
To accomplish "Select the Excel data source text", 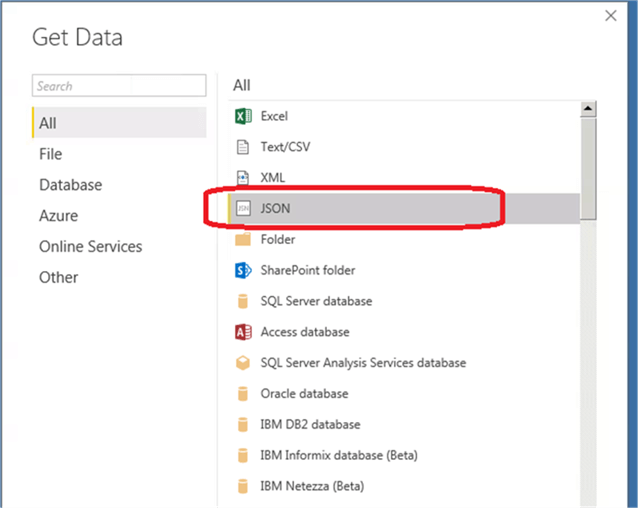I will (x=274, y=116).
